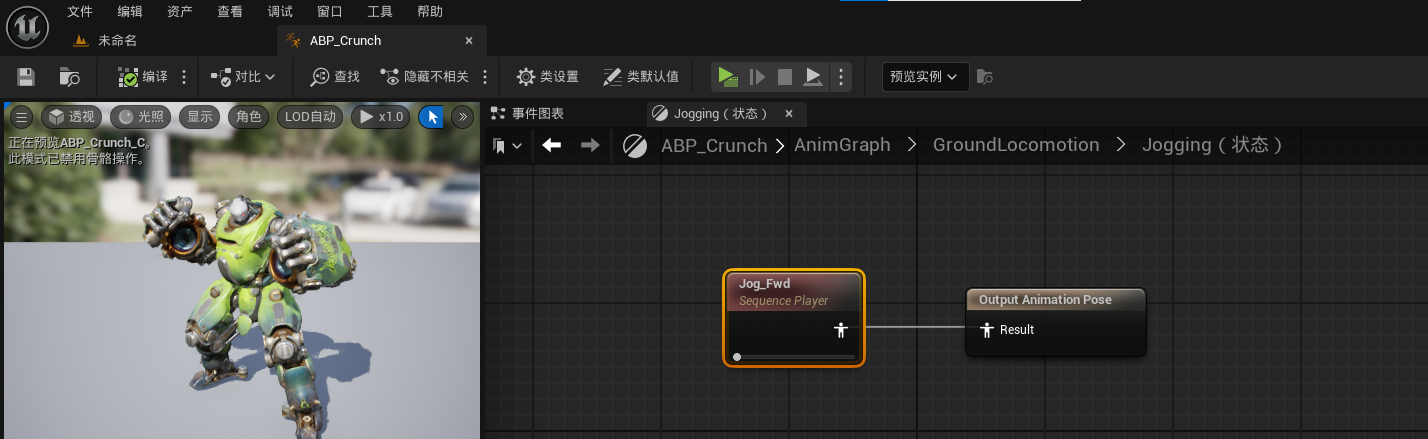Image resolution: width=1428 pixels, height=439 pixels.
Task: Open the 窗口 menu
Action: pos(330,12)
